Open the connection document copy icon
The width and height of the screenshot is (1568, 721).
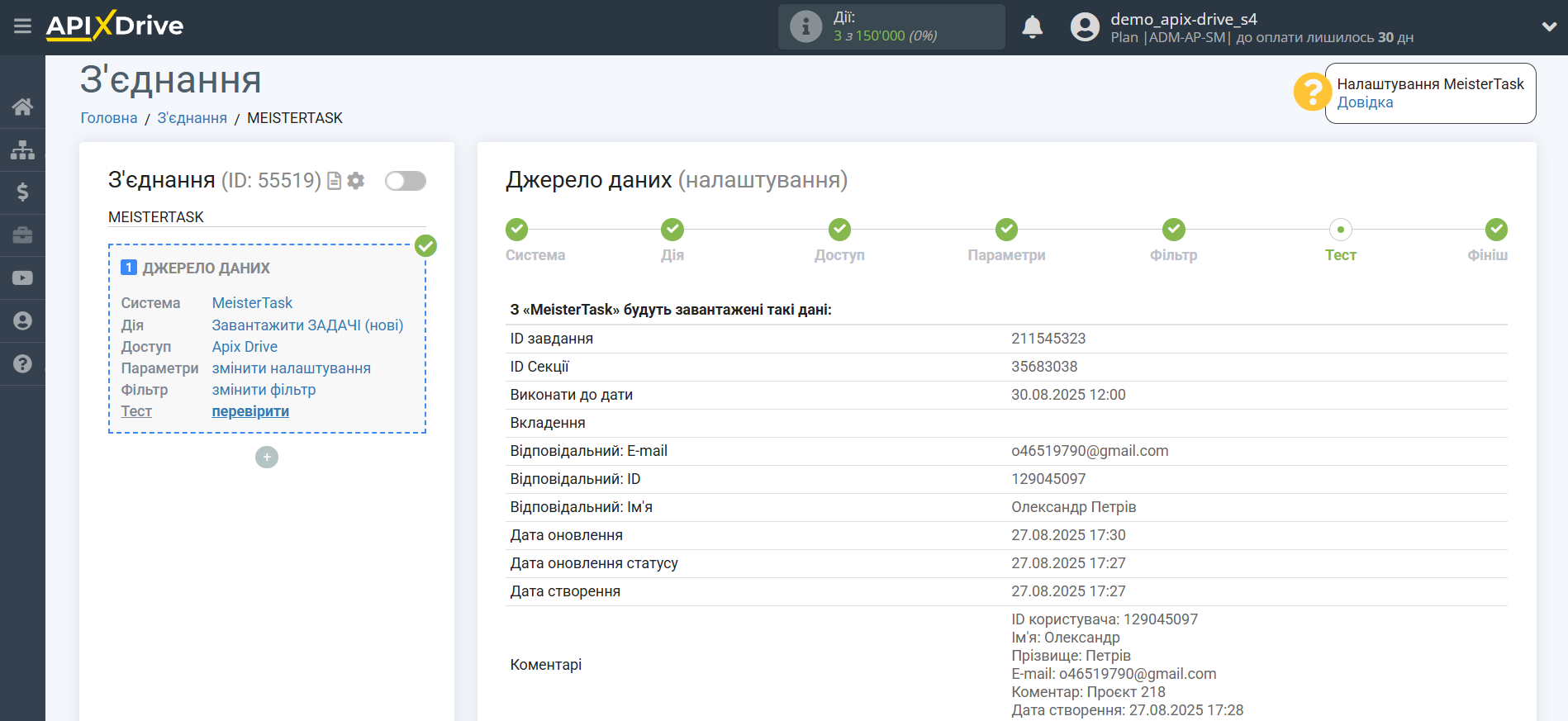(x=335, y=181)
